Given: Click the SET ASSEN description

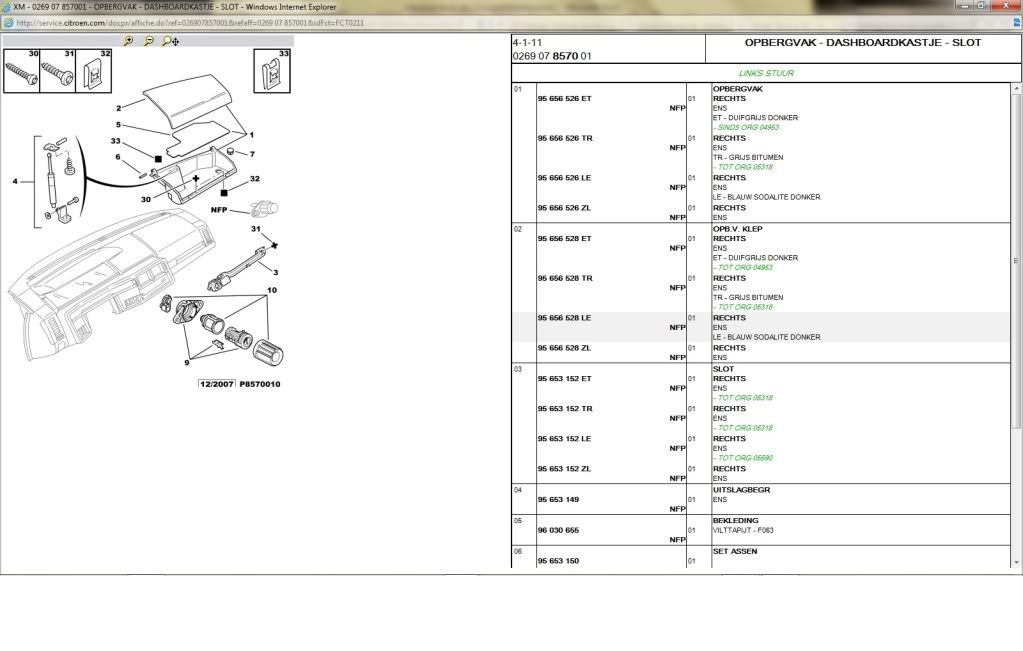Looking at the screenshot, I should coord(735,551).
